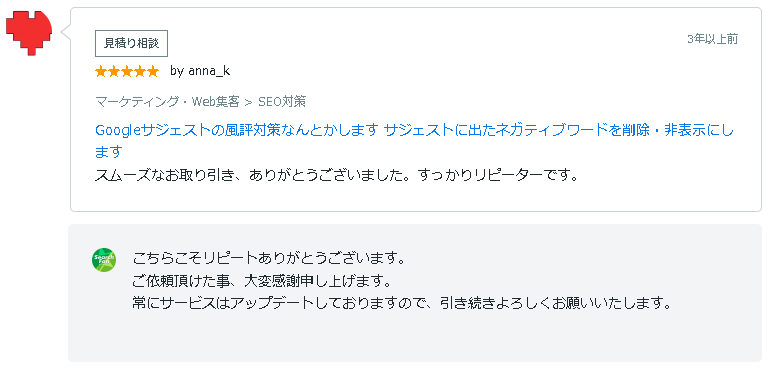The width and height of the screenshot is (770, 369).
Task: Go to the マーケティング・Web集客 category
Action: click(x=167, y=102)
